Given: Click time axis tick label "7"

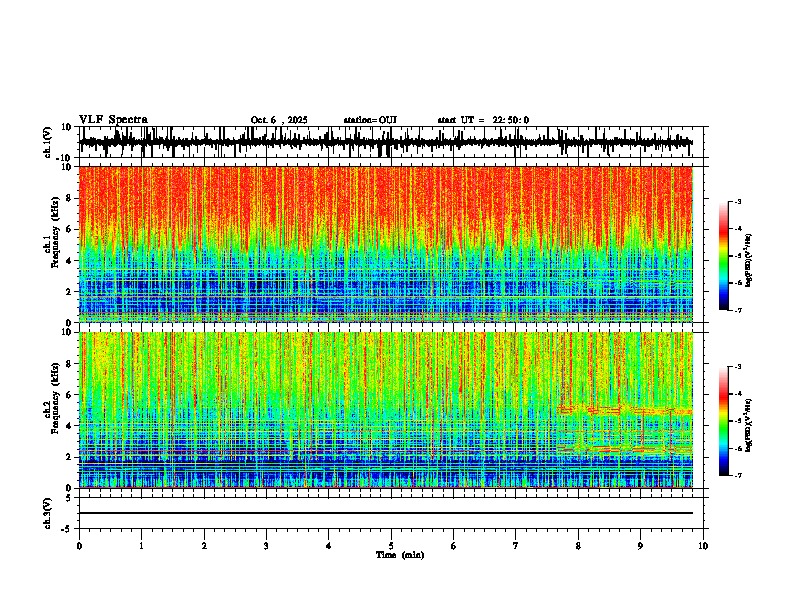Looking at the screenshot, I should pyautogui.click(x=516, y=546).
